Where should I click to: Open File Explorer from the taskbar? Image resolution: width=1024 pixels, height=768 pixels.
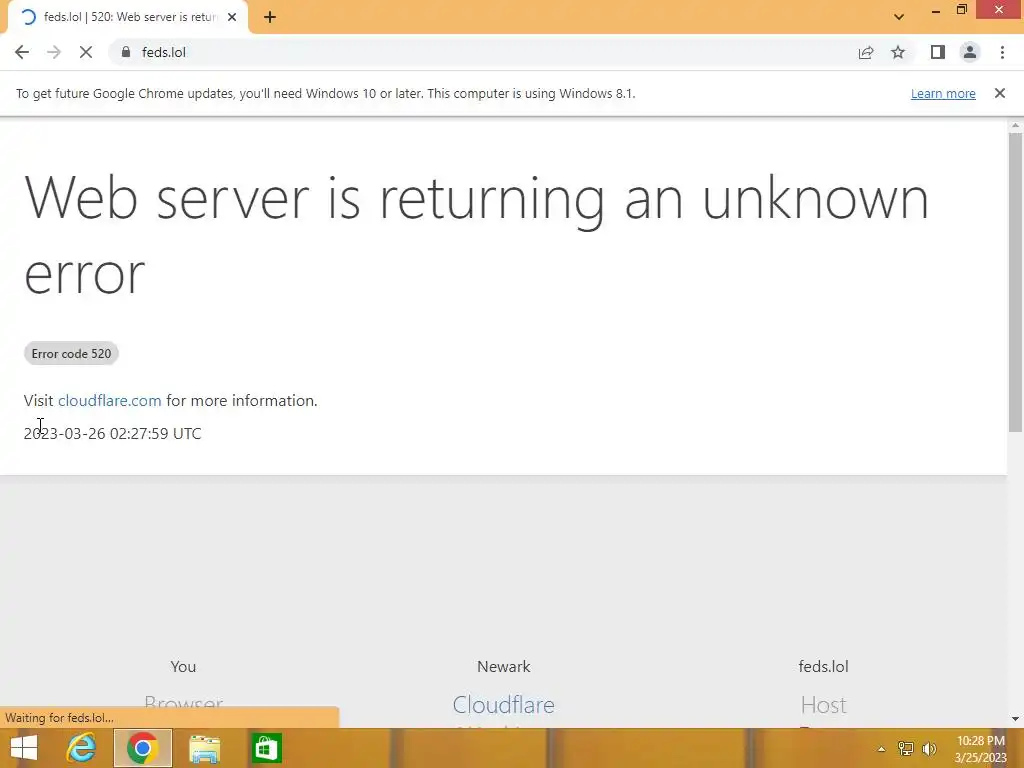204,748
